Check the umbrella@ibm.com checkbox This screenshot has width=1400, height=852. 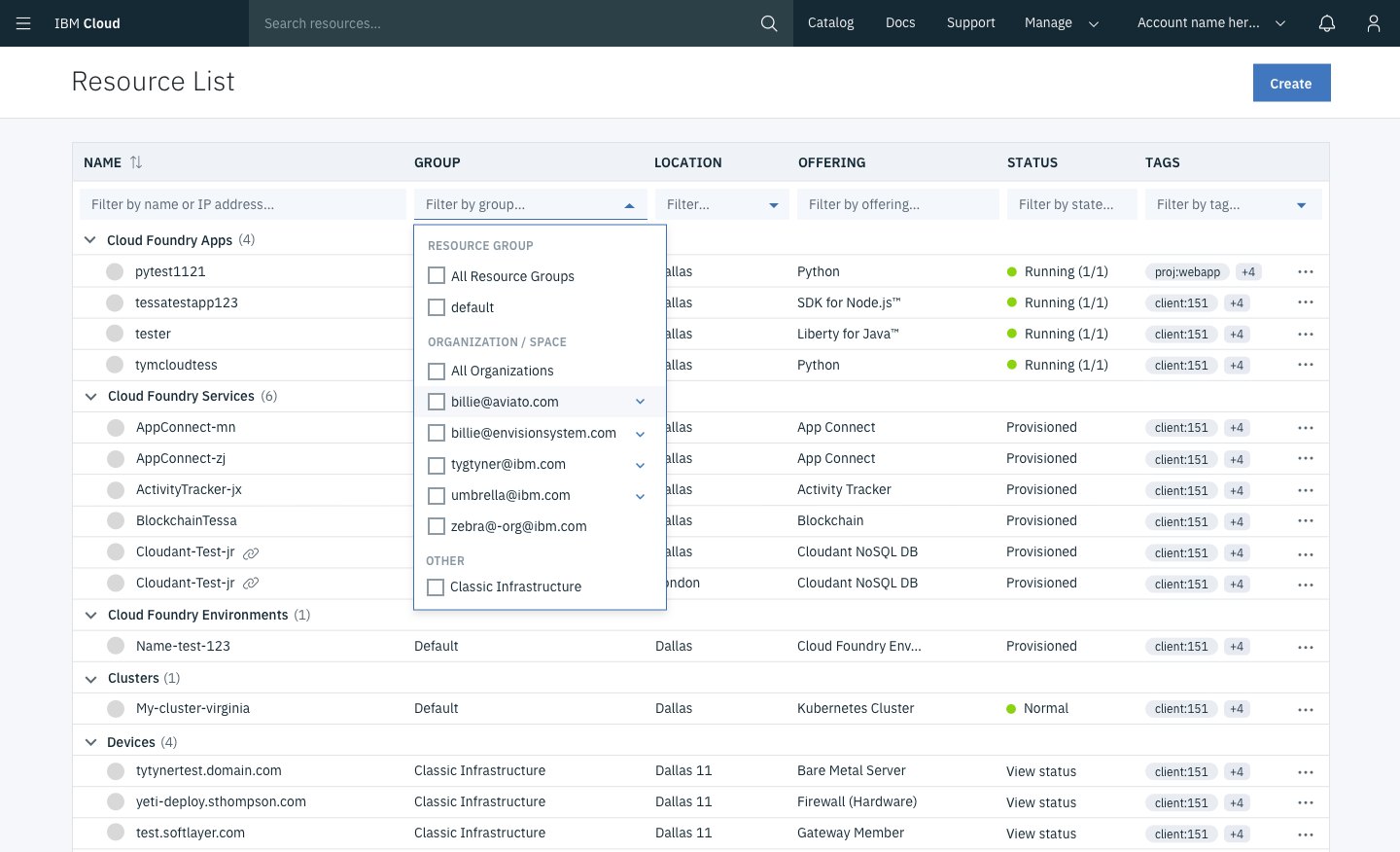tap(437, 495)
